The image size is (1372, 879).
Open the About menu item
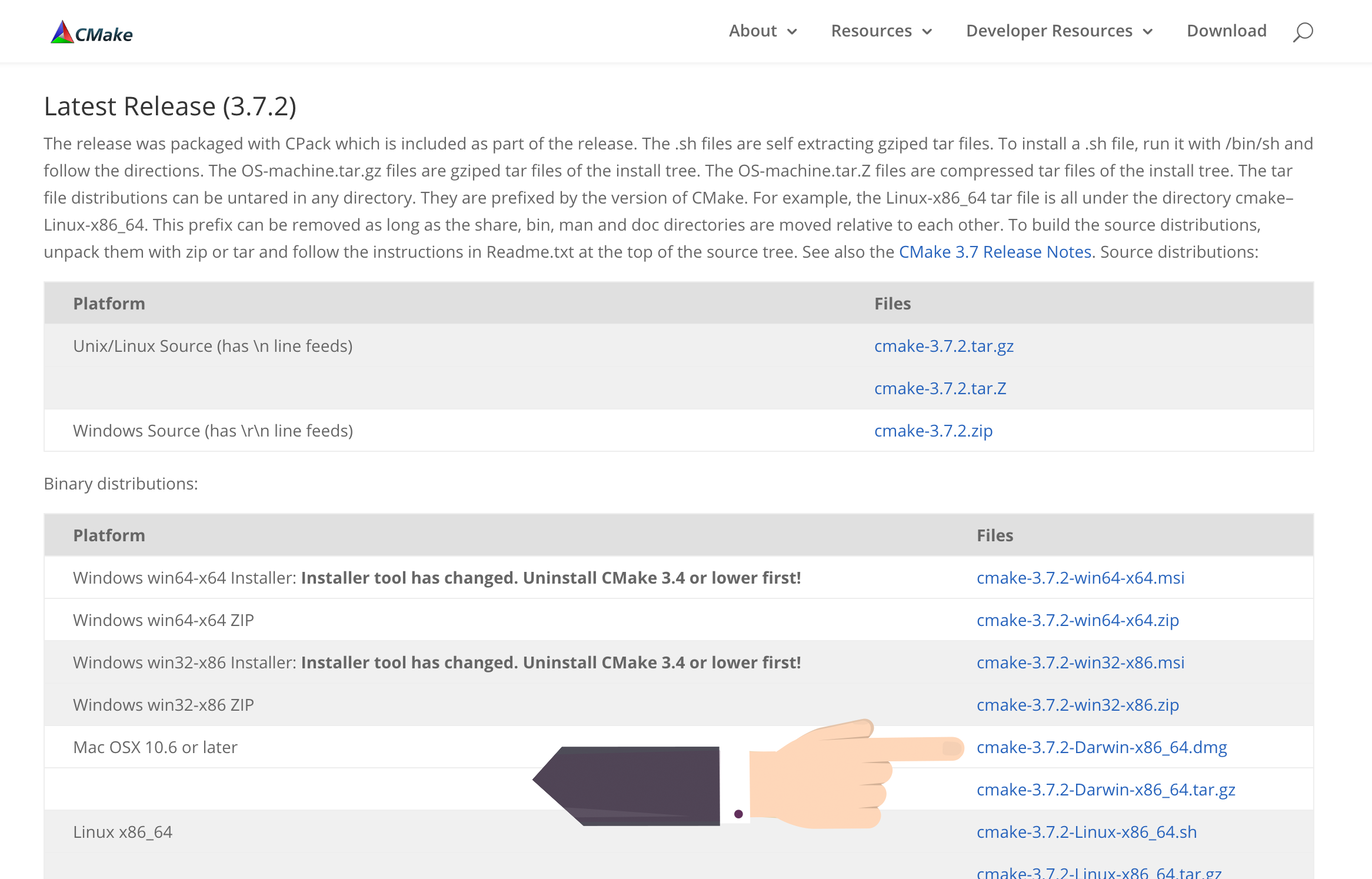(x=752, y=31)
